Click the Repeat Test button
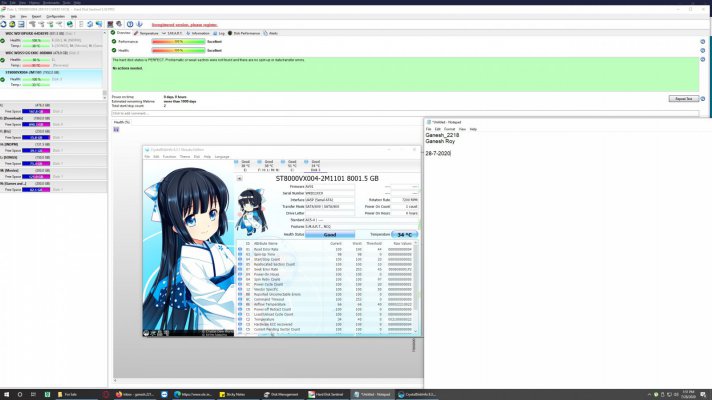 (683, 99)
